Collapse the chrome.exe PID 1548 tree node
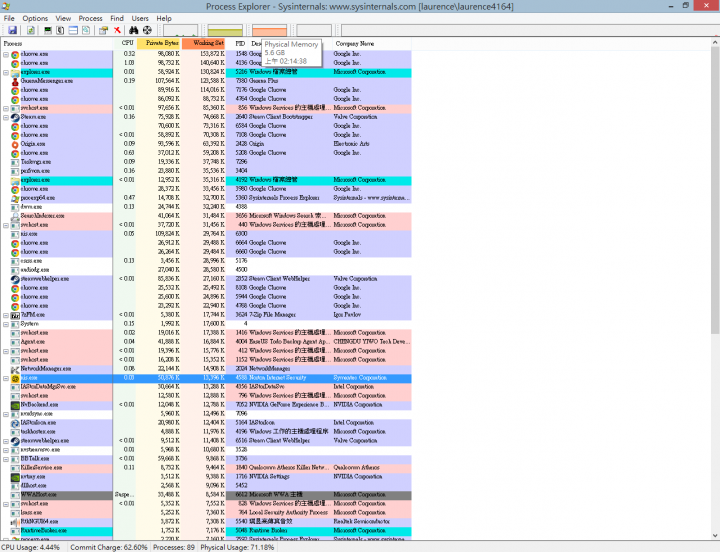The width and height of the screenshot is (720, 552). point(6,54)
